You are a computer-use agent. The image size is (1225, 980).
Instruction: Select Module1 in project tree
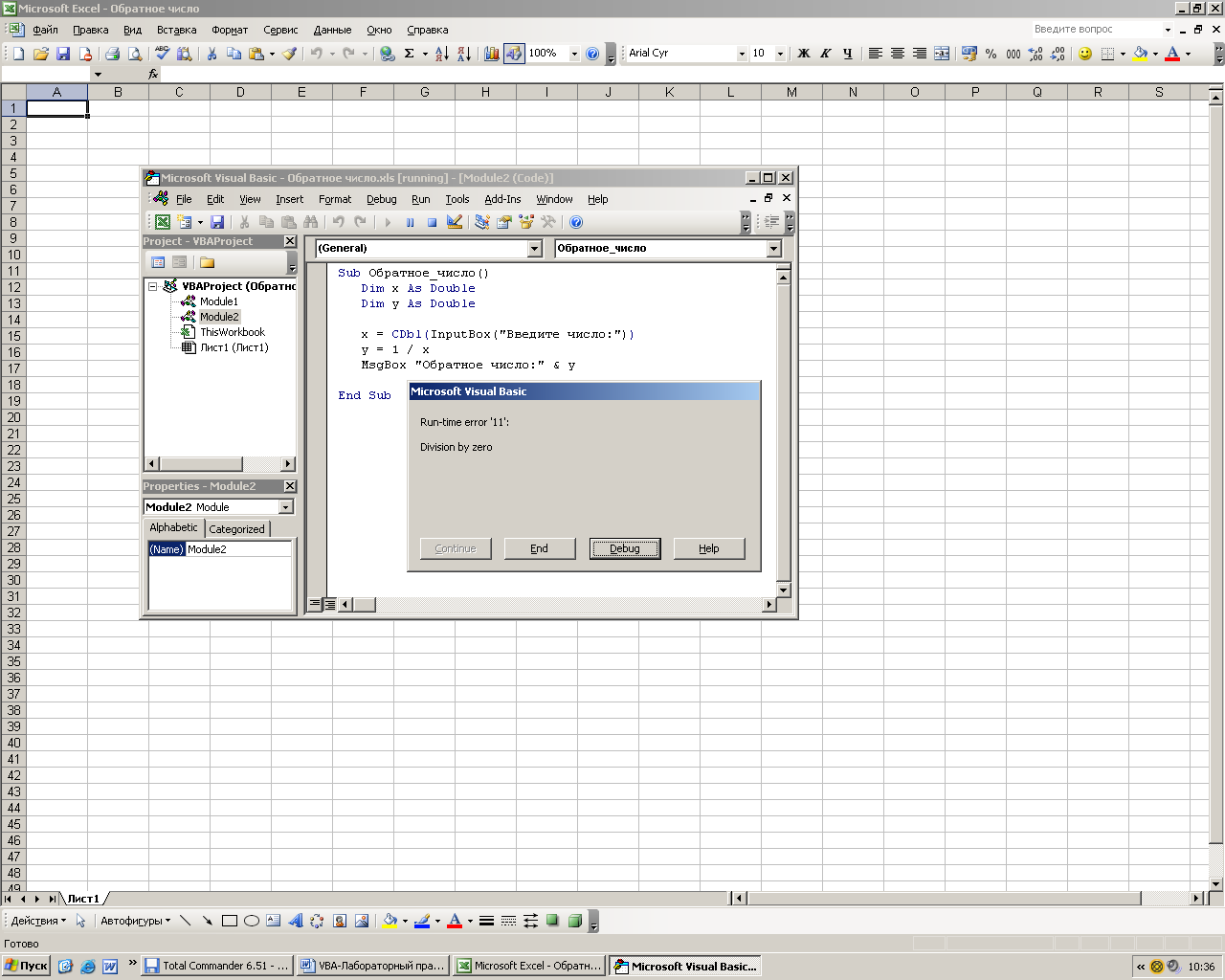(219, 301)
